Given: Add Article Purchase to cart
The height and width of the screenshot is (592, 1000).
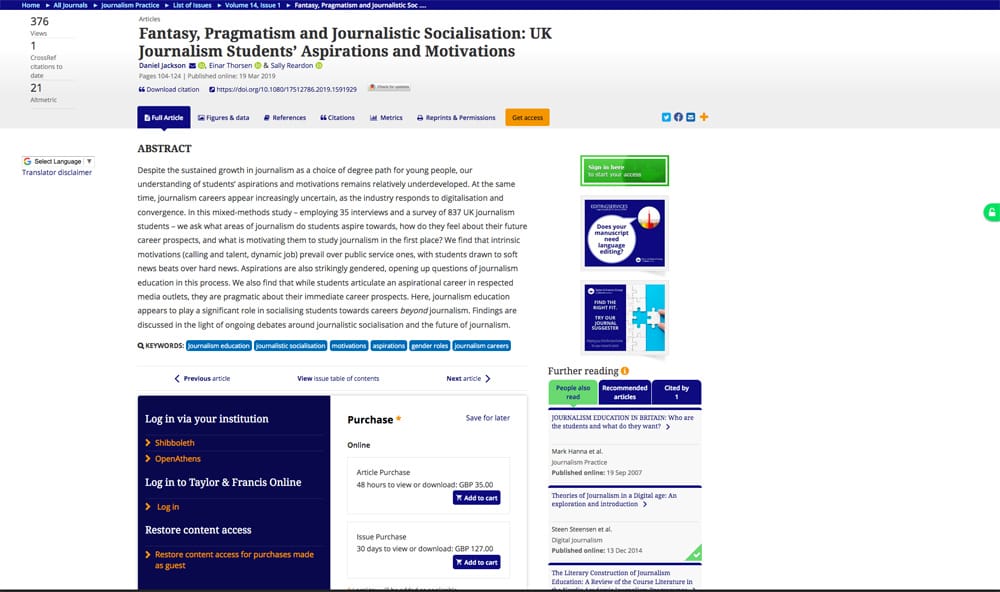Looking at the screenshot, I should 476,498.
